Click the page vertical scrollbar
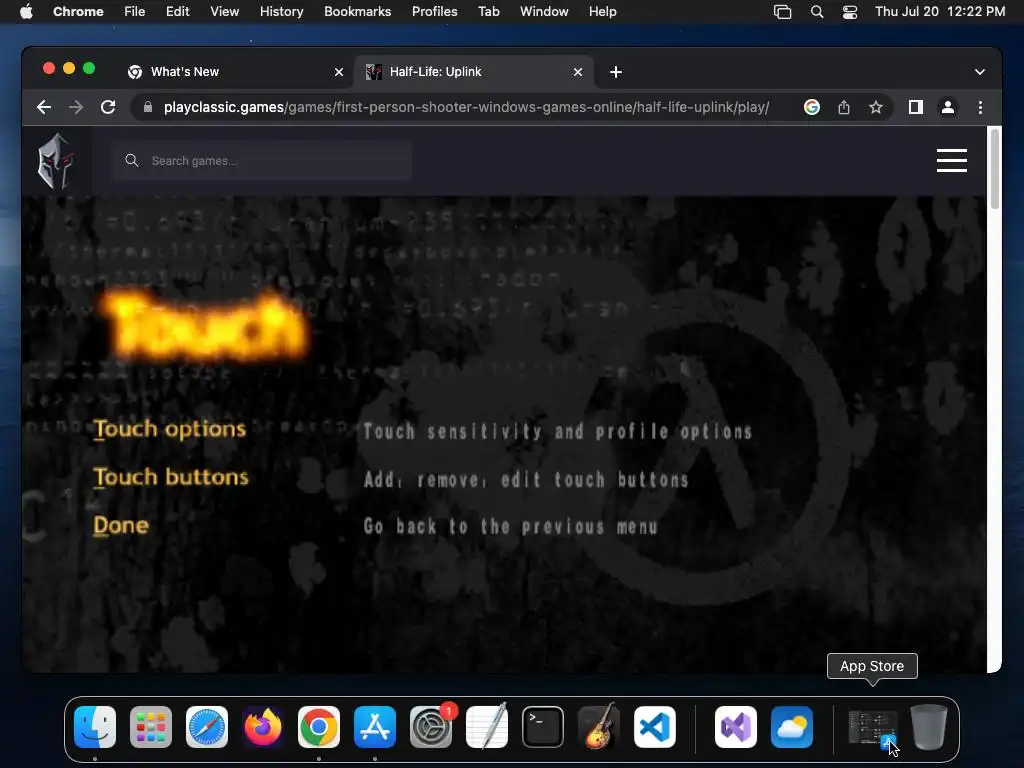The height and width of the screenshot is (768, 1024). [995, 170]
